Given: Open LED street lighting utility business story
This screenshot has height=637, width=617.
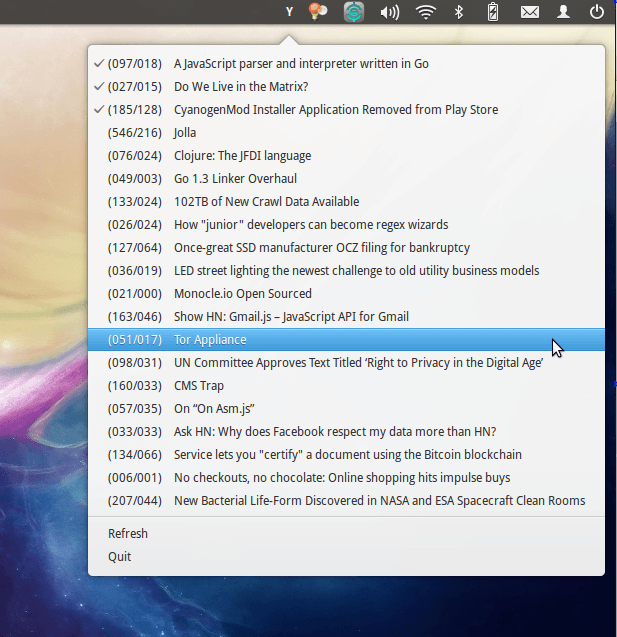Looking at the screenshot, I should [x=346, y=271].
